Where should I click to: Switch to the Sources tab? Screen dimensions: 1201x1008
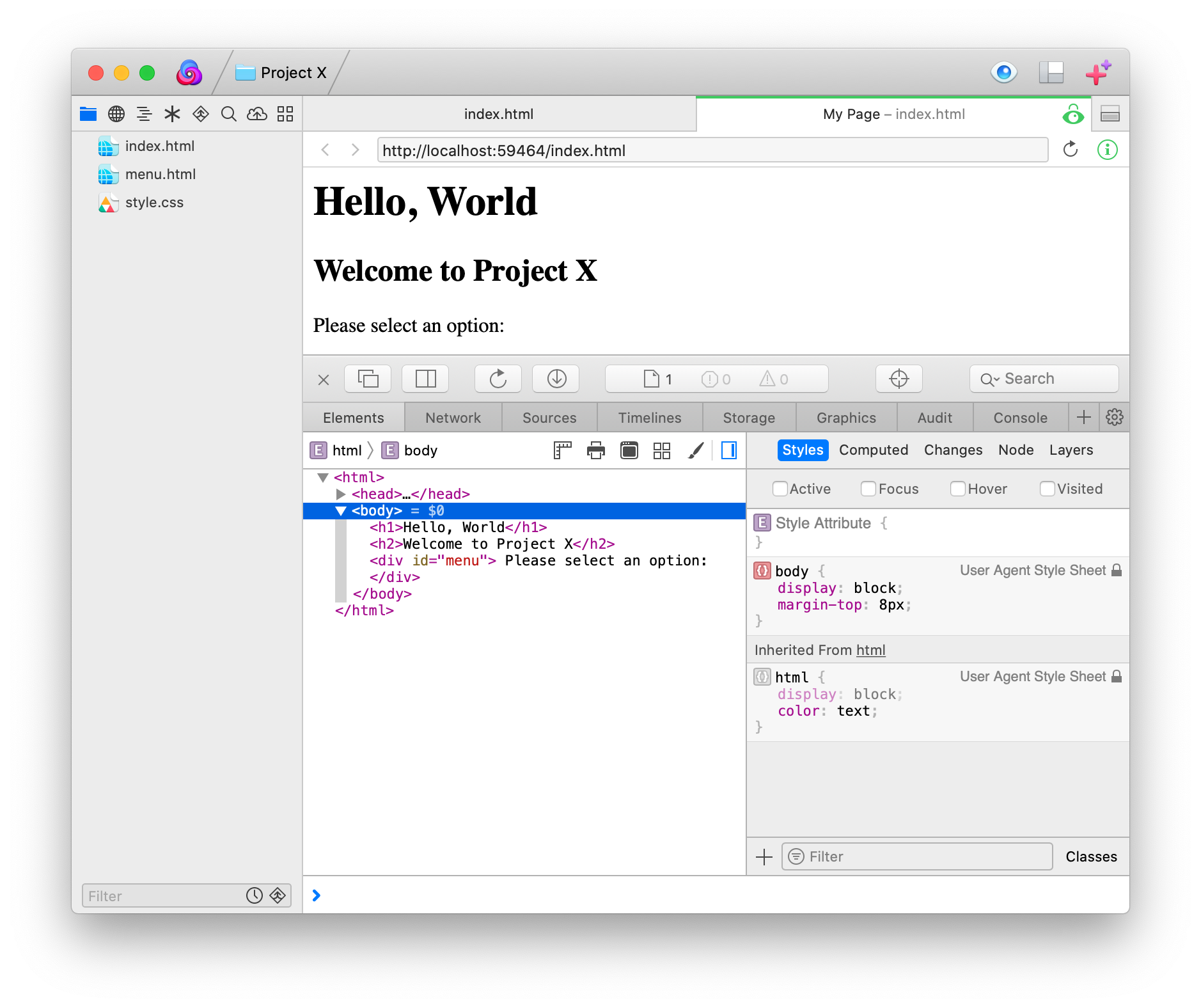pyautogui.click(x=549, y=418)
